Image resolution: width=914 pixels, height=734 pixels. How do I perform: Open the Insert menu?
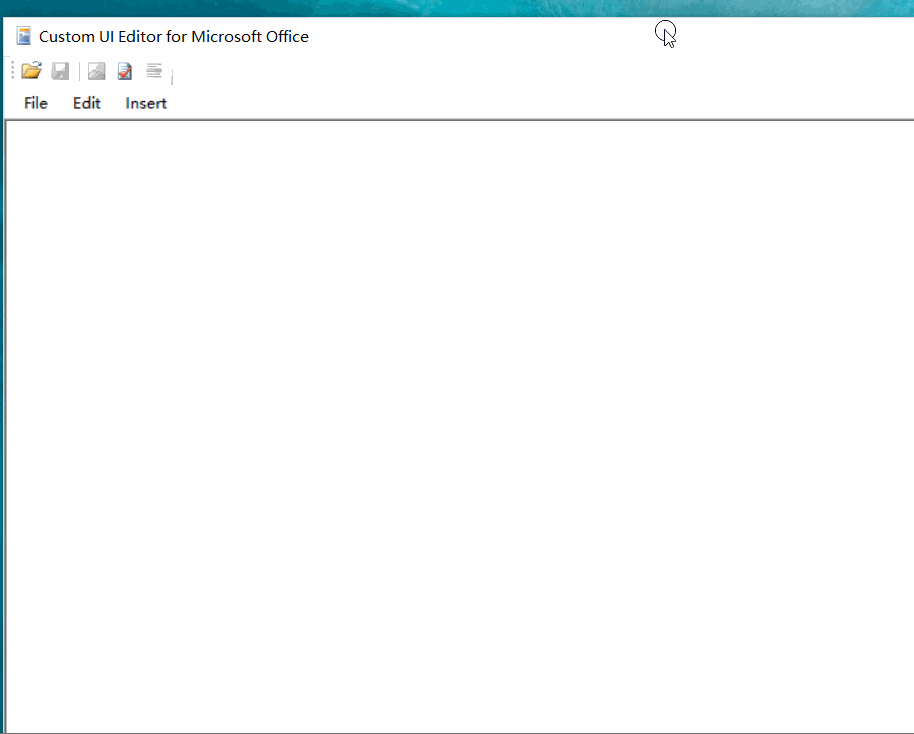click(146, 103)
